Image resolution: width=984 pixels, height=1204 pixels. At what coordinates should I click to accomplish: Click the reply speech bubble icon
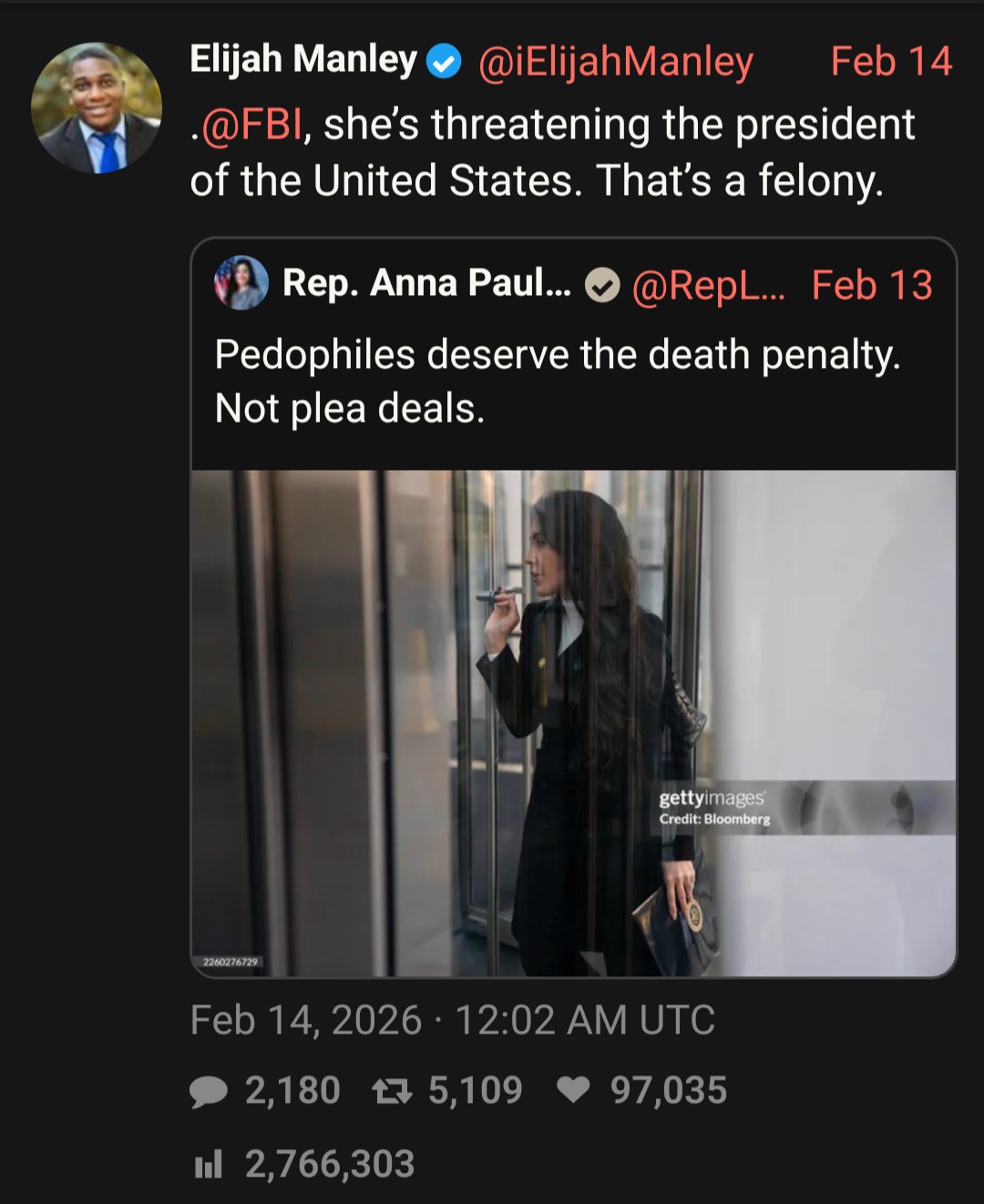coord(209,1091)
